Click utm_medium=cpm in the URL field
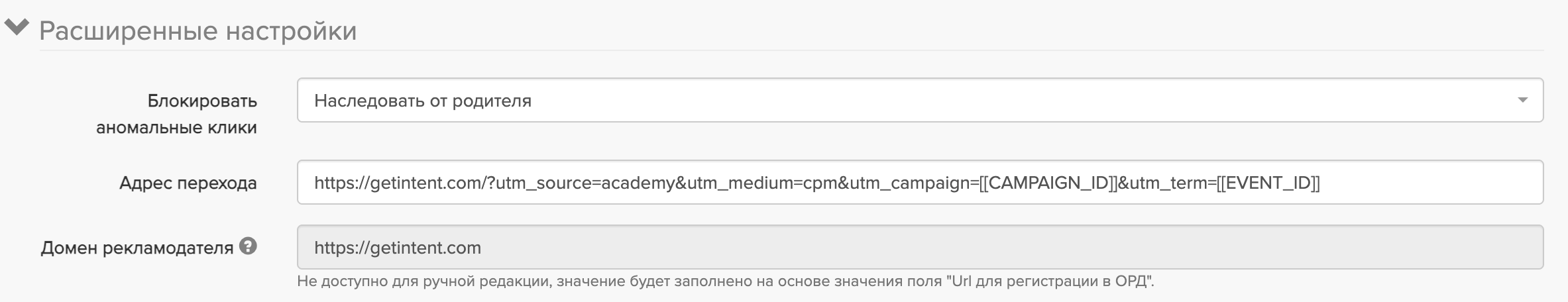This screenshot has height=302, width=1568. pyautogui.click(x=762, y=183)
